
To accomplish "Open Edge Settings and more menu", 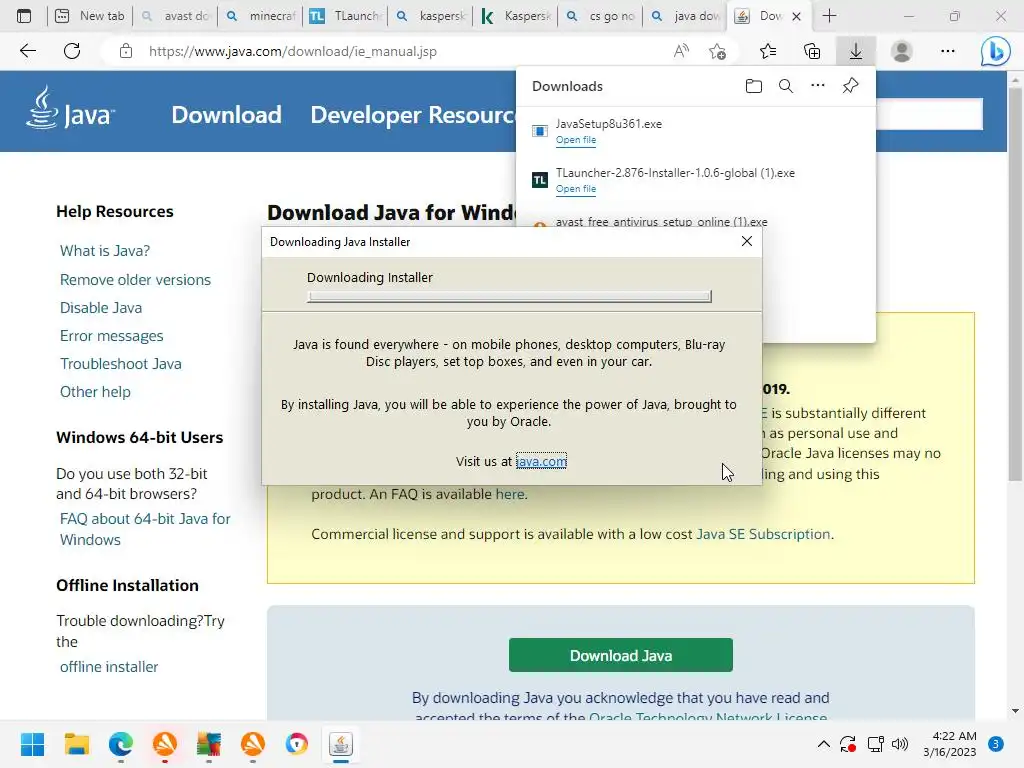I will click(948, 51).
